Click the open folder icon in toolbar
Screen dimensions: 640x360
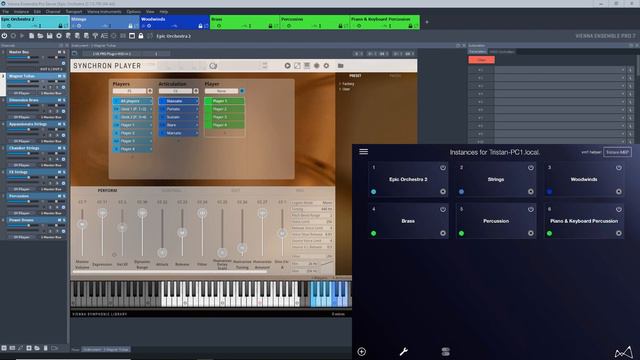(40, 36)
